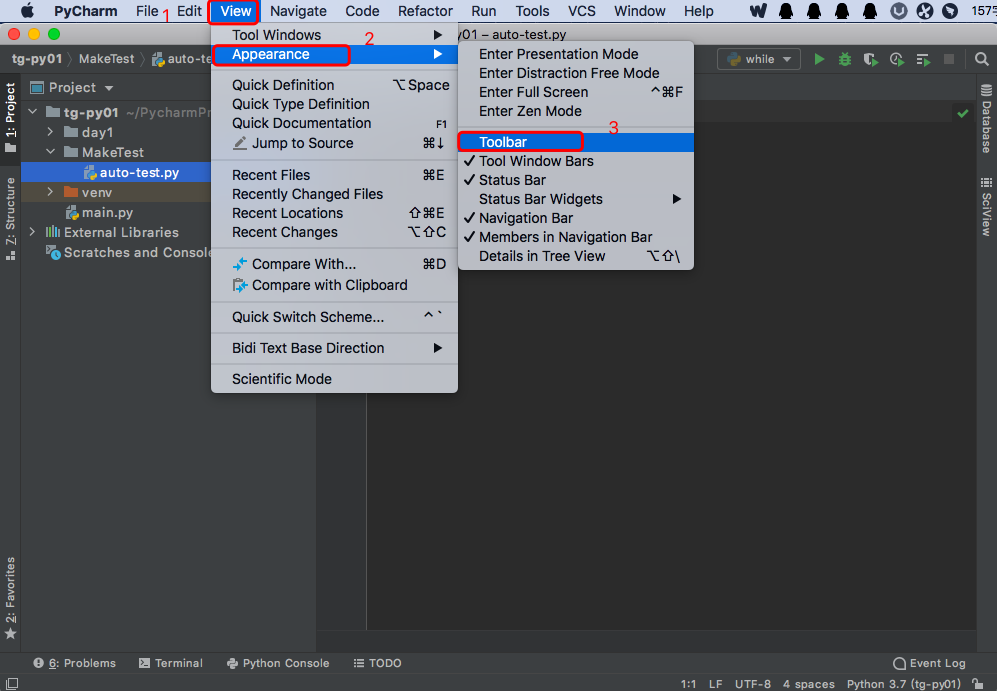This screenshot has height=691, width=997.
Task: Choose Quick Documentation
Action: click(334, 123)
